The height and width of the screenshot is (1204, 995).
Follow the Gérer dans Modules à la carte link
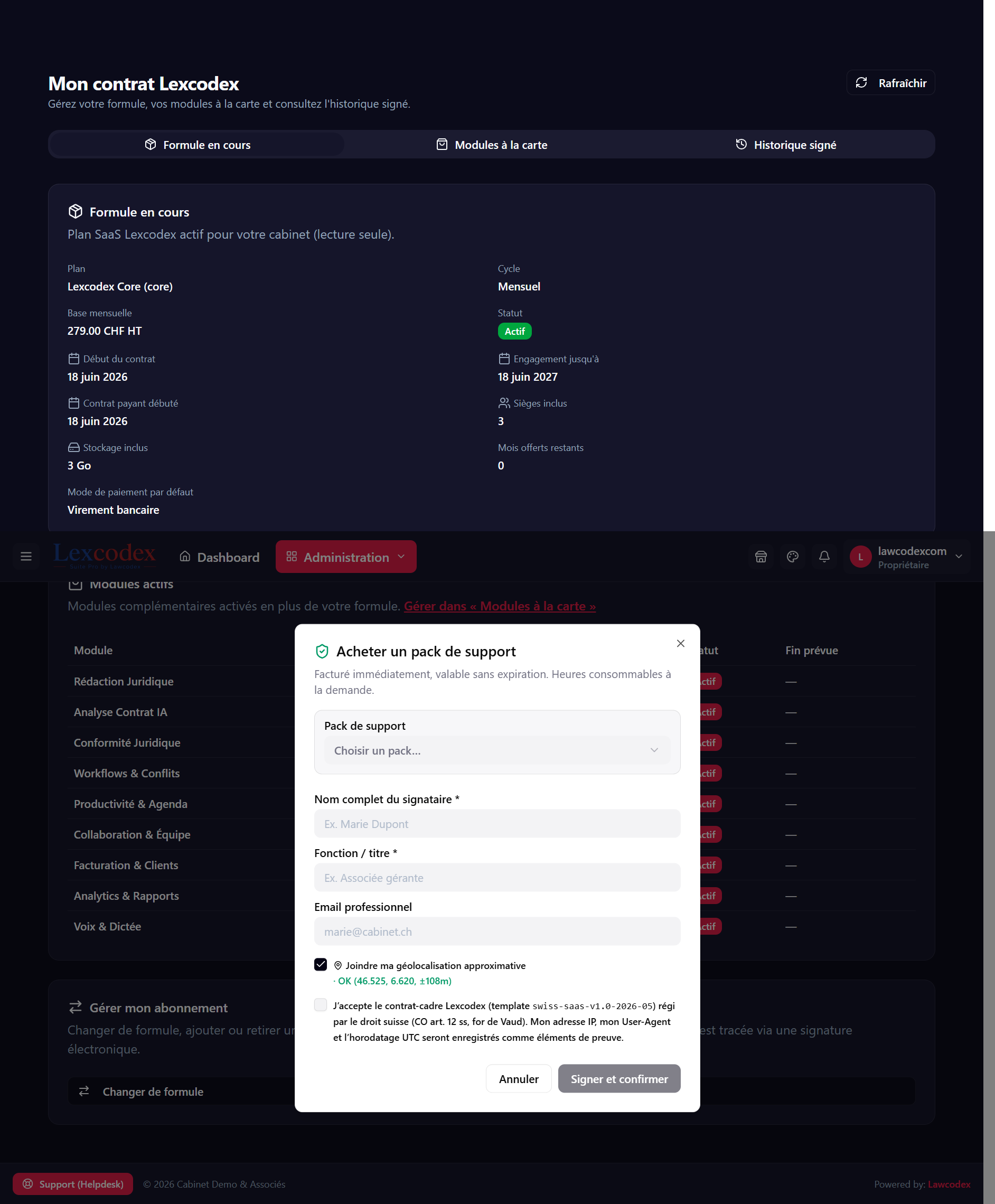tap(500, 606)
